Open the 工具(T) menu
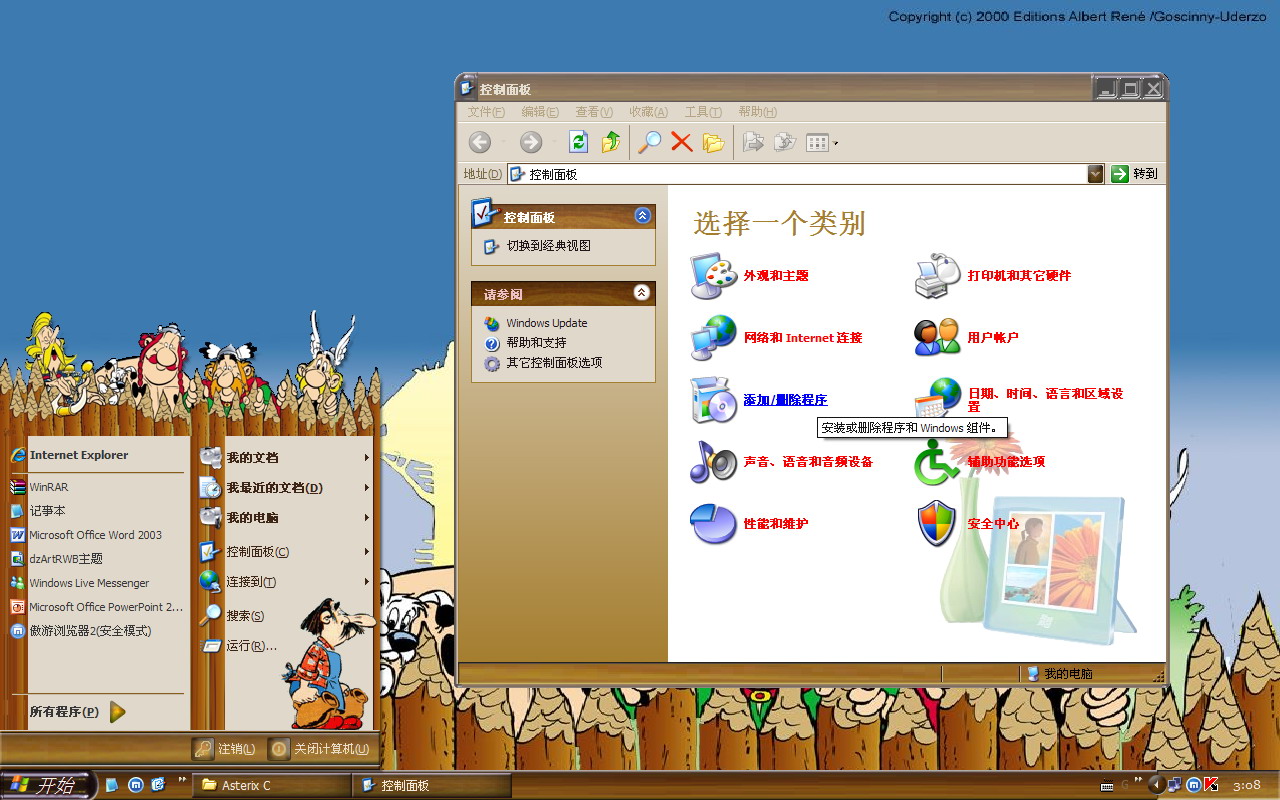 pyautogui.click(x=703, y=112)
